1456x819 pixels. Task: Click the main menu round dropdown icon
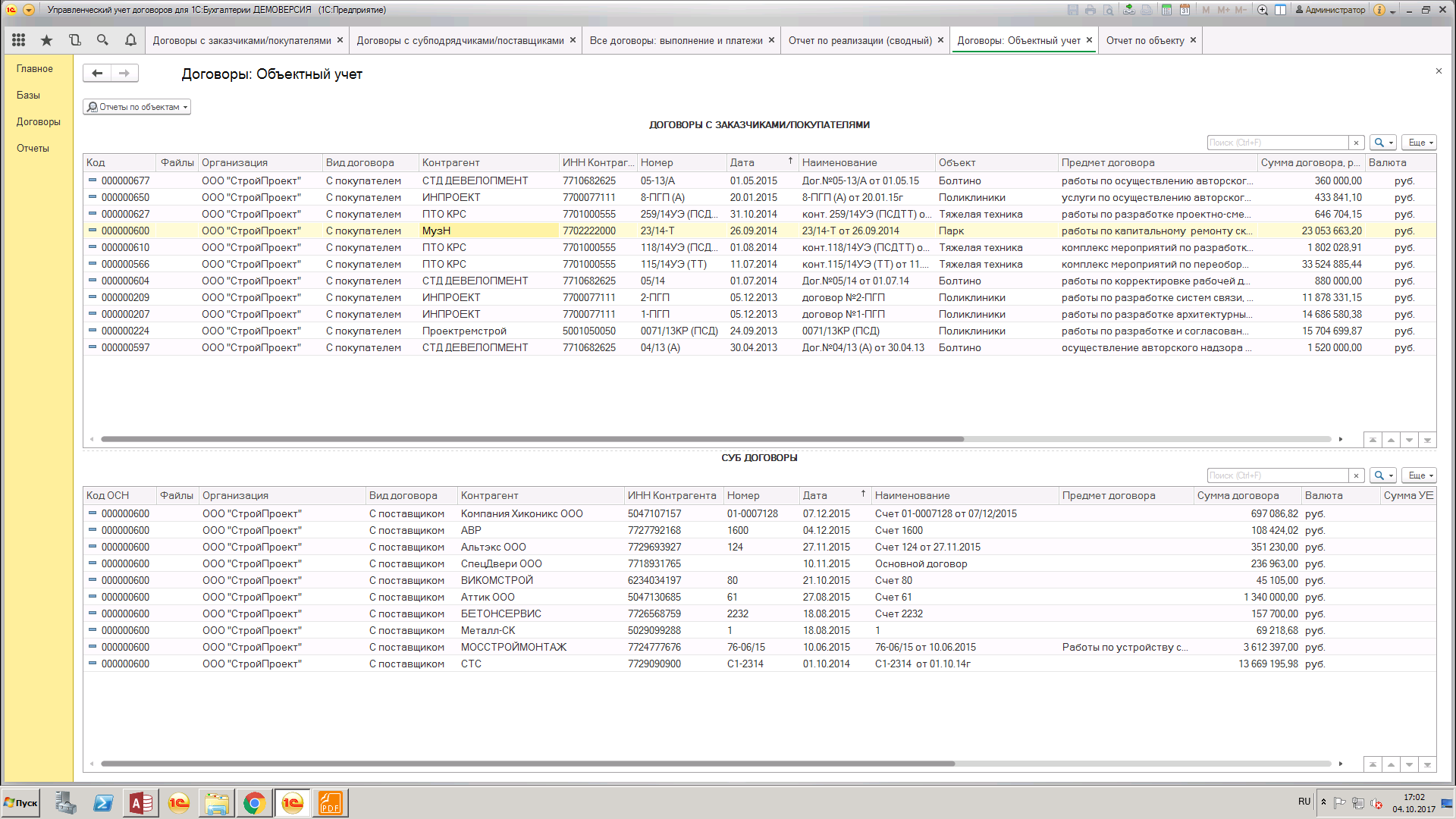click(29, 10)
